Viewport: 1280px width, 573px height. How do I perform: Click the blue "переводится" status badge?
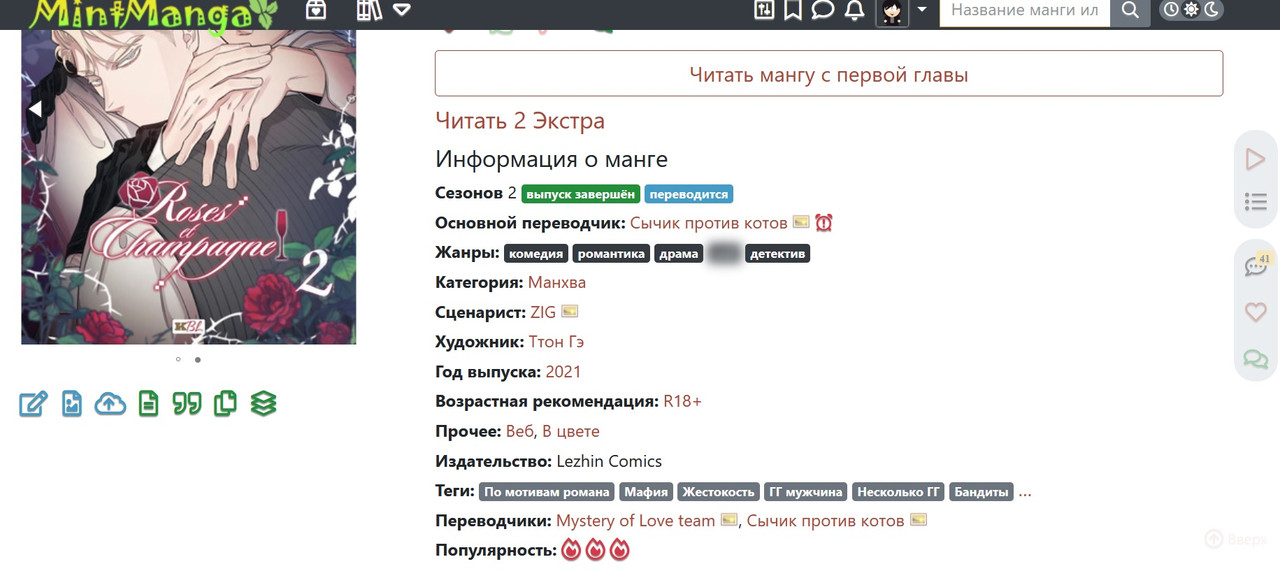tap(689, 194)
